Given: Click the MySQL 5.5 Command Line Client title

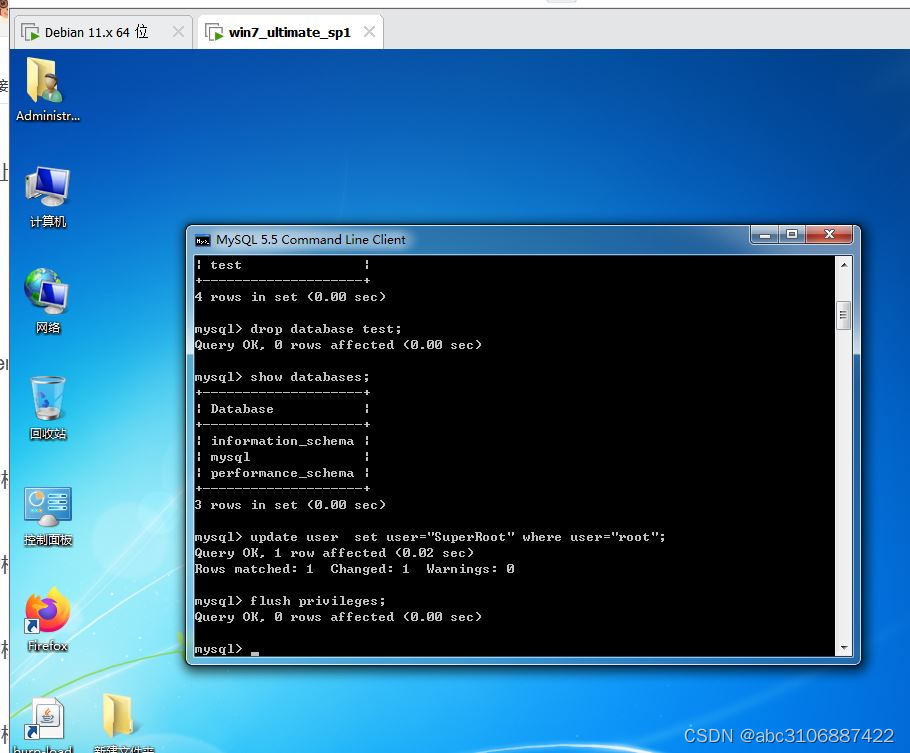Looking at the screenshot, I should pos(310,240).
